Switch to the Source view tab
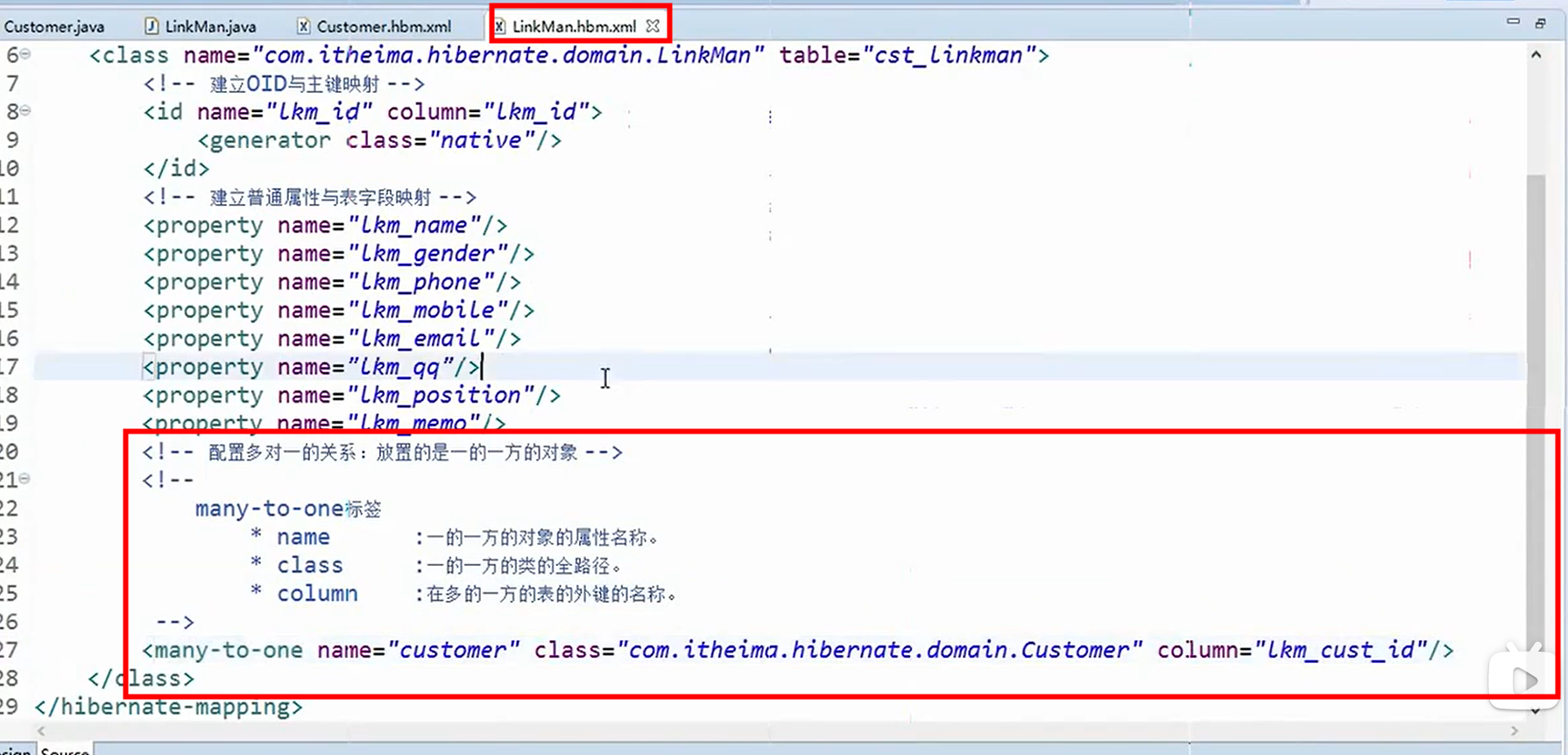The image size is (1568, 755). 65,751
